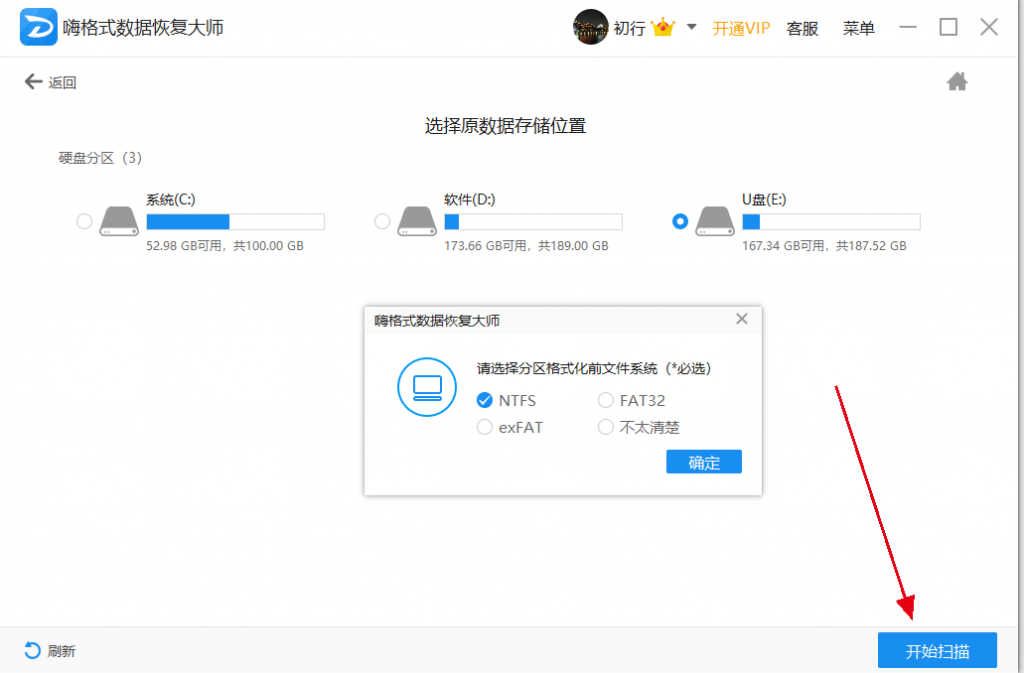Click 开通VIP link

pos(741,28)
